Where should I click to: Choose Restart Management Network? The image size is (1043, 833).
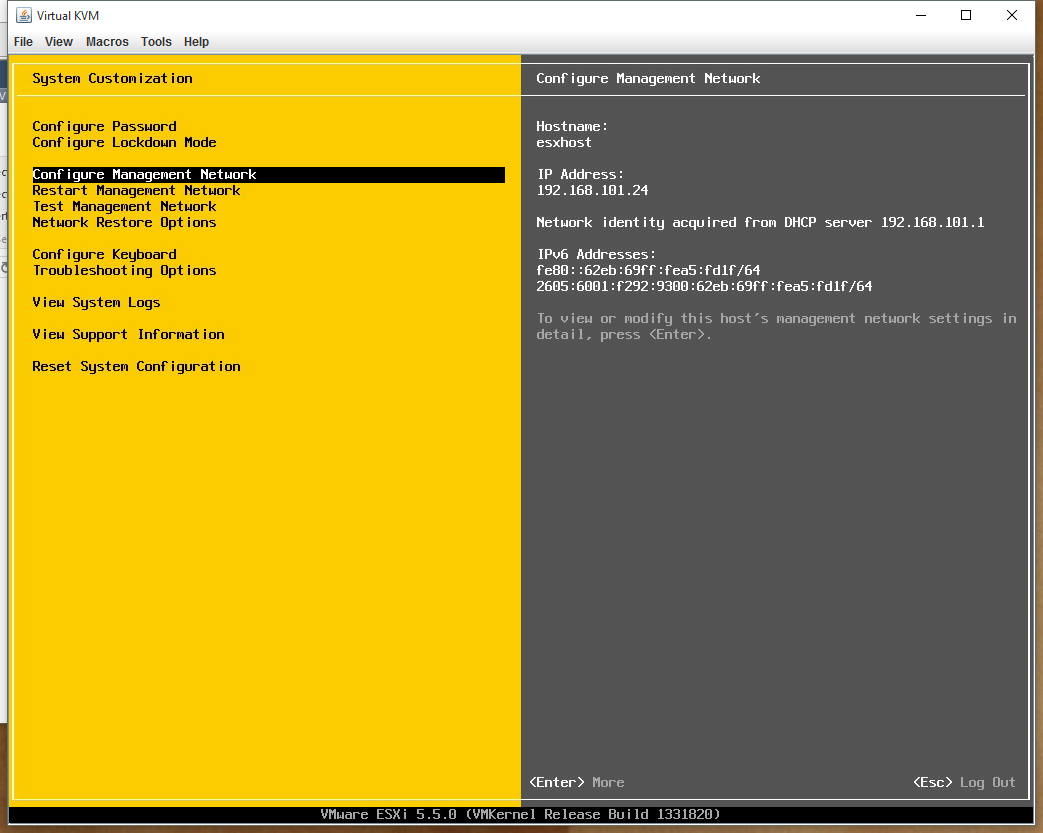(136, 191)
